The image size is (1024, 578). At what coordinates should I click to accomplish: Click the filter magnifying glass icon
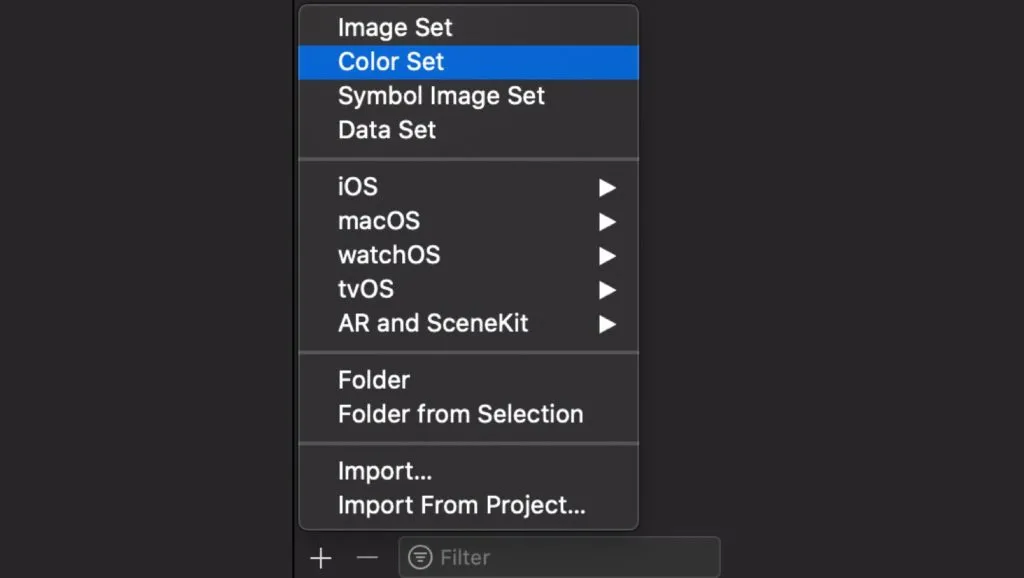point(421,557)
